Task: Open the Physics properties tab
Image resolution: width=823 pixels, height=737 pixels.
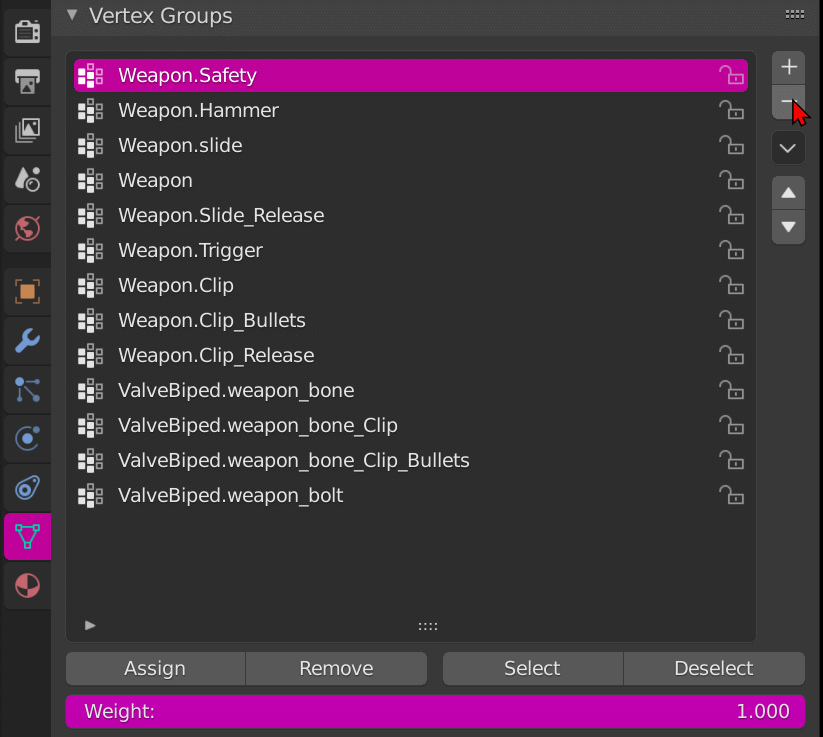Action: coord(27,439)
